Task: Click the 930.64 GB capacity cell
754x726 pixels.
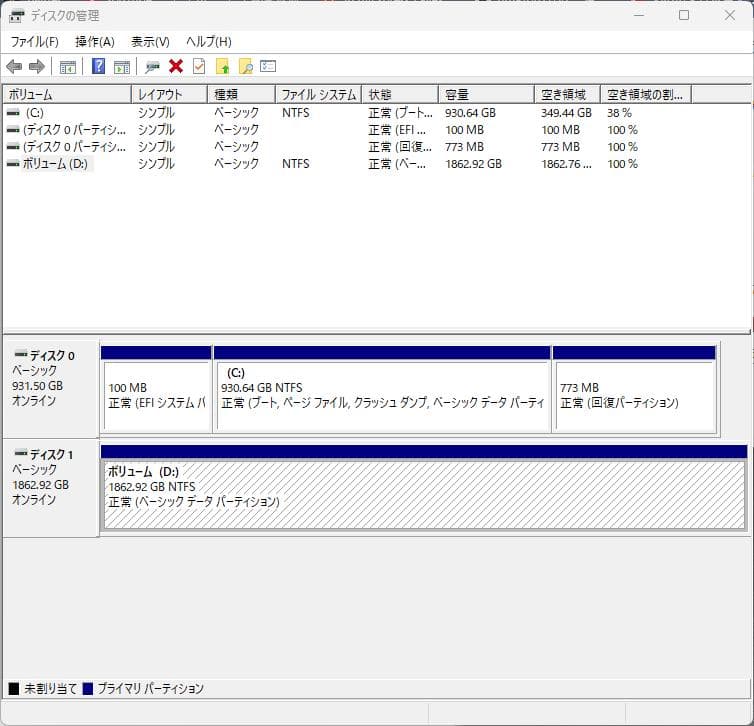Action: click(470, 113)
